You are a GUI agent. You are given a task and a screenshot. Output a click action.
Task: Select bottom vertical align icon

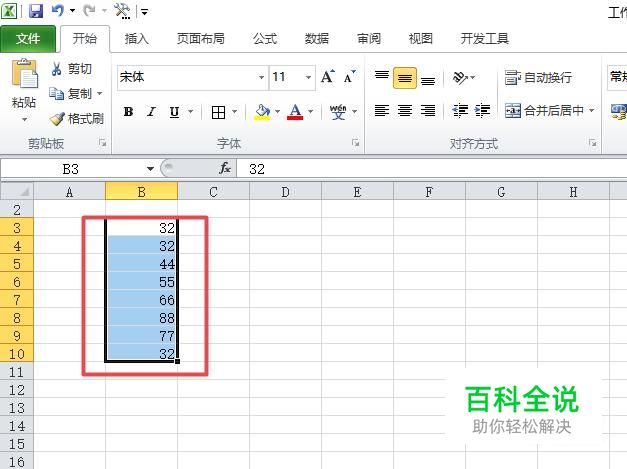point(428,80)
